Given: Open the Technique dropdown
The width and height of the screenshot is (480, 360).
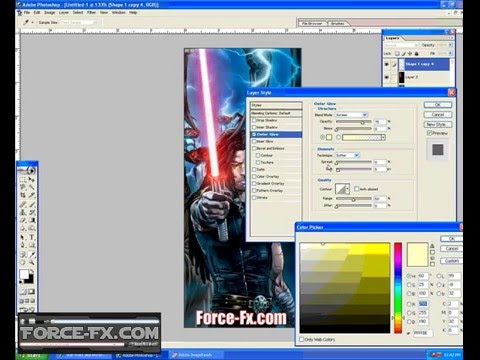Looking at the screenshot, I should (347, 155).
